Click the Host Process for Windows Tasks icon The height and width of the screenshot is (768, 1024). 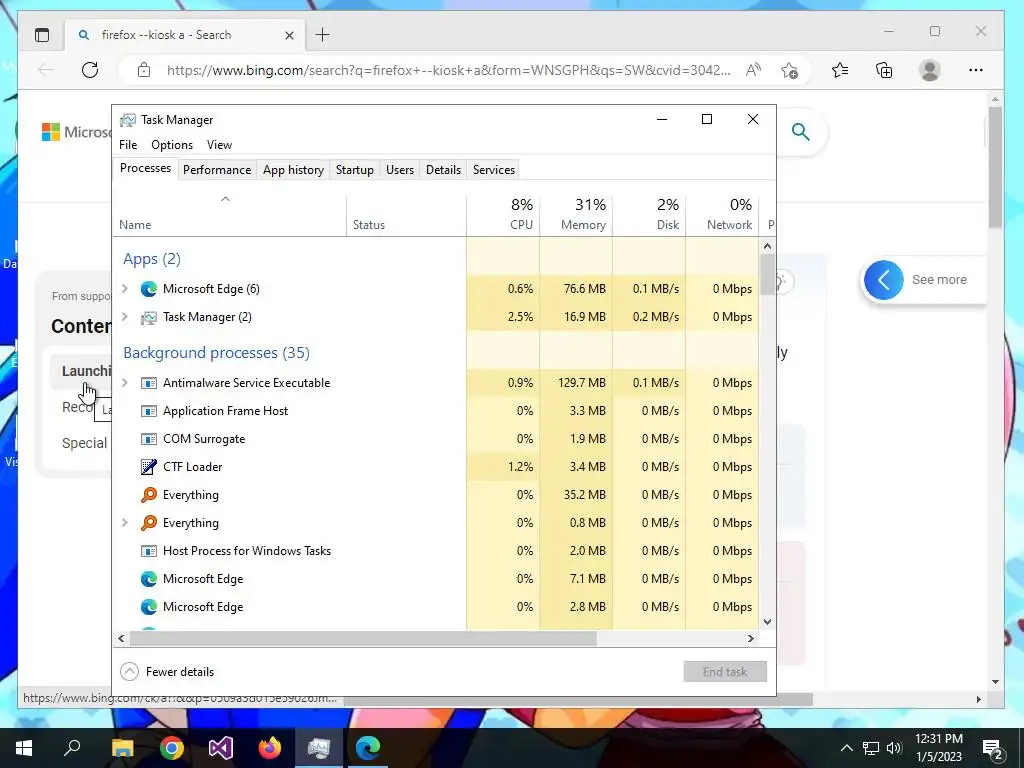(x=149, y=551)
